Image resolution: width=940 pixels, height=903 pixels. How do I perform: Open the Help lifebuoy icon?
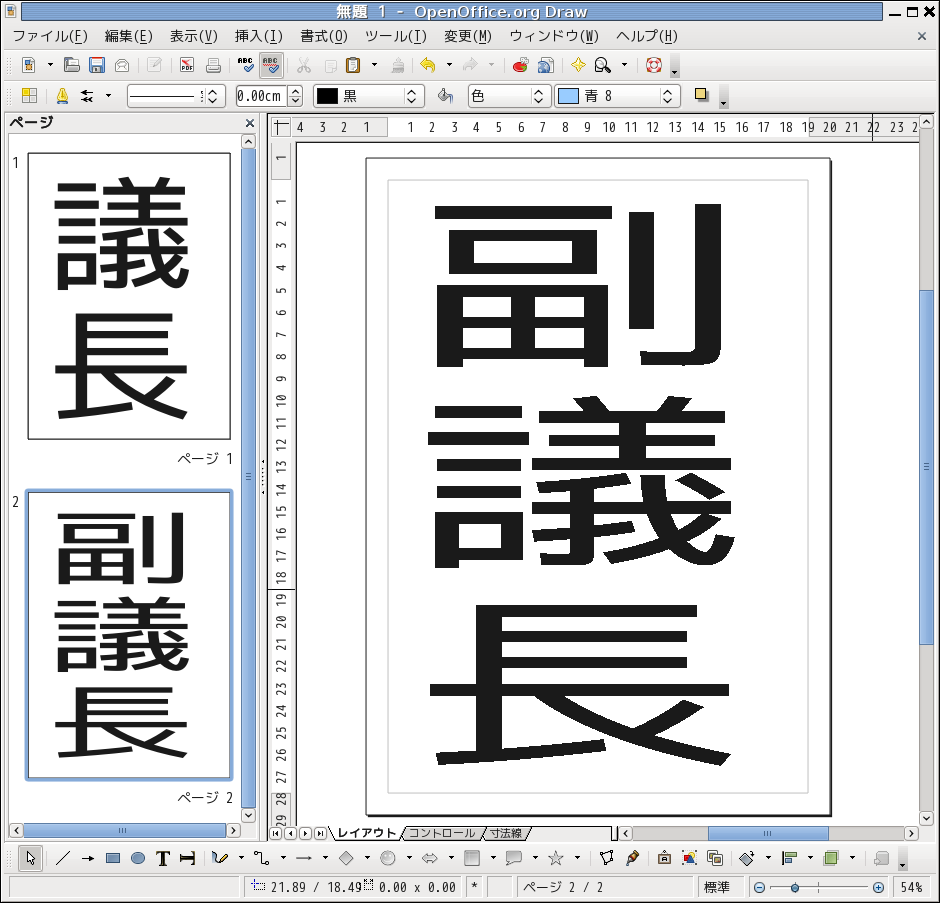654,66
